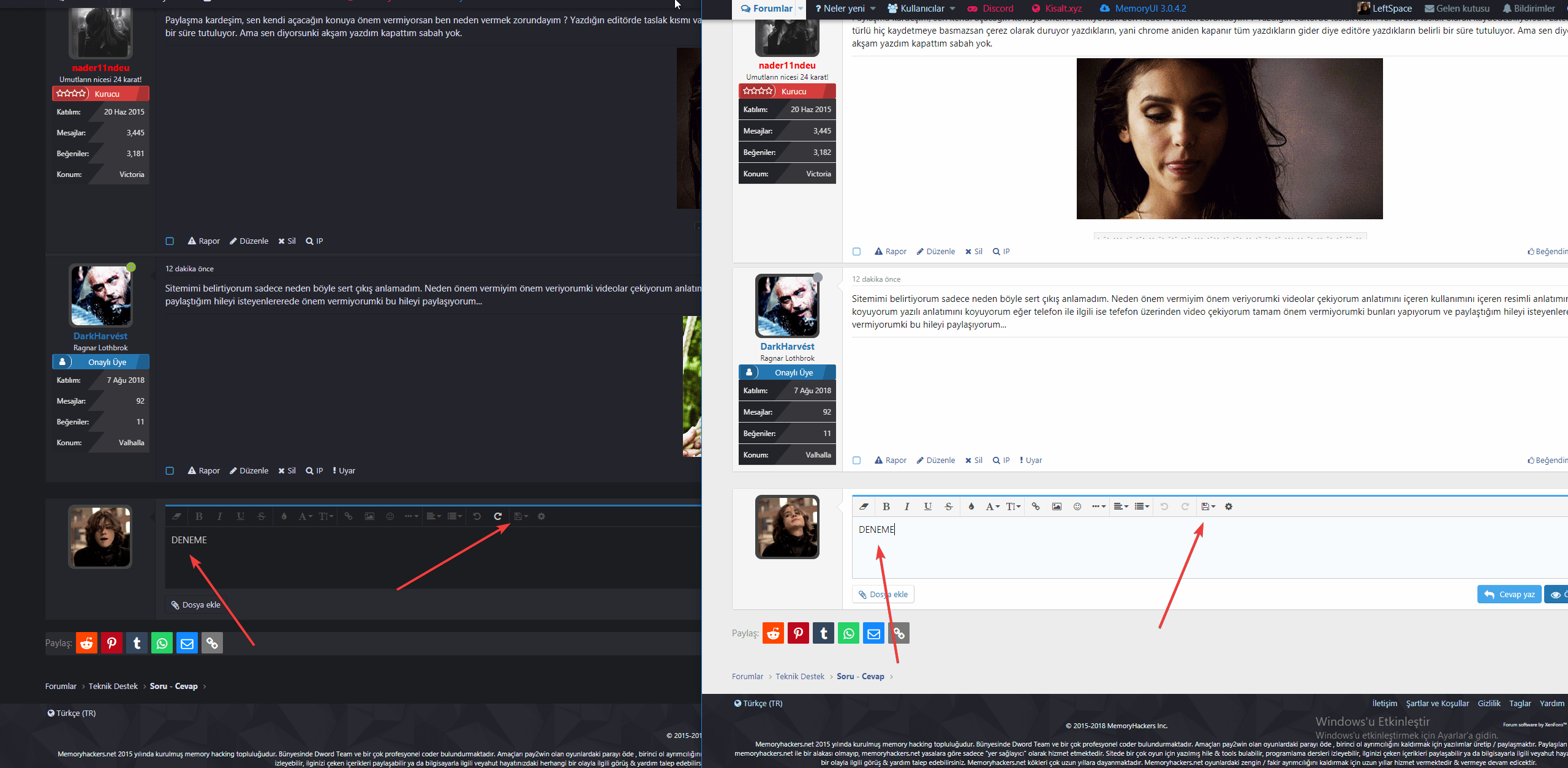1568x768 pixels.
Task: Share via WhatsApp in the light-theme window
Action: click(x=849, y=633)
